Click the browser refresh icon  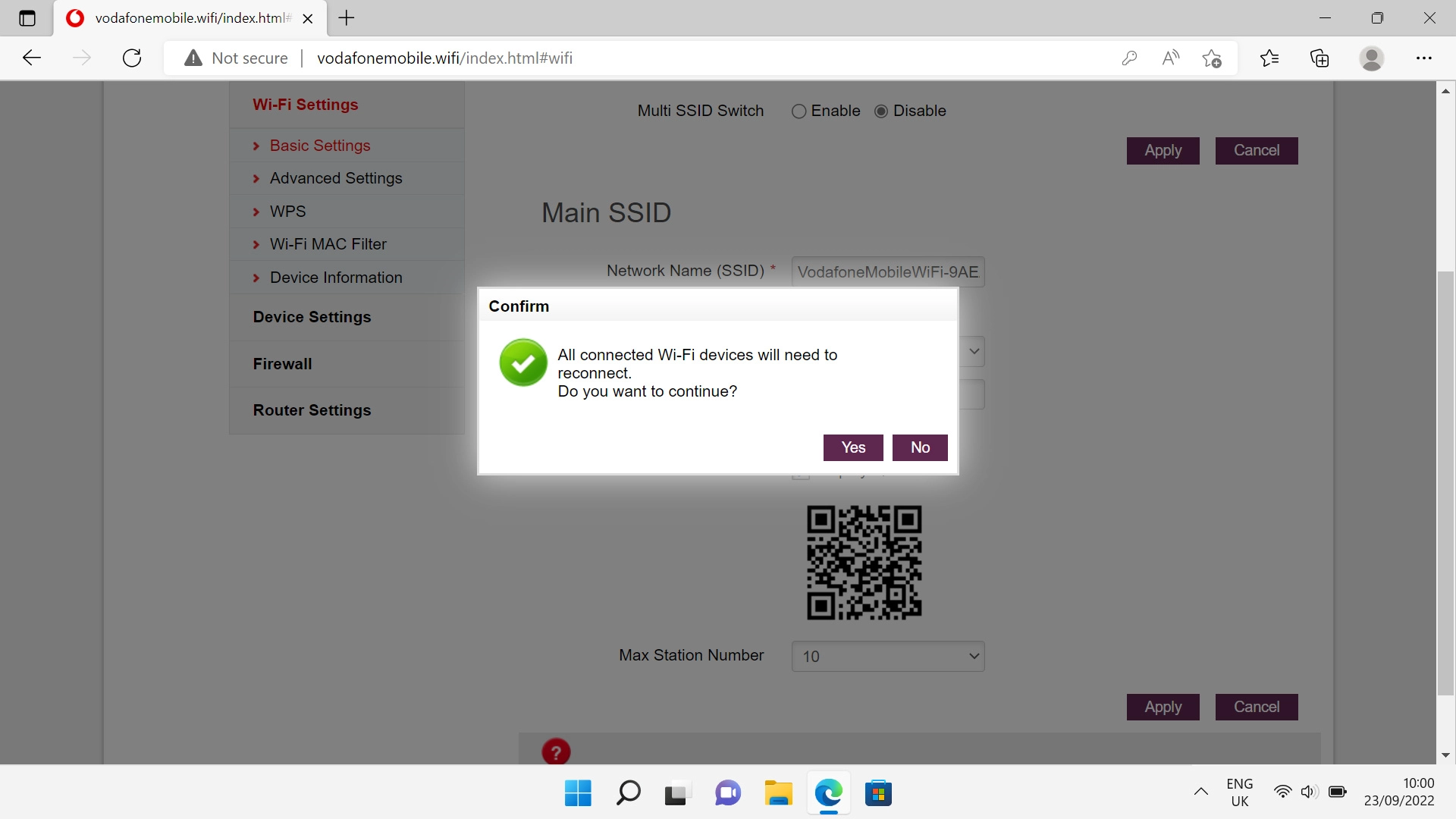coord(132,58)
